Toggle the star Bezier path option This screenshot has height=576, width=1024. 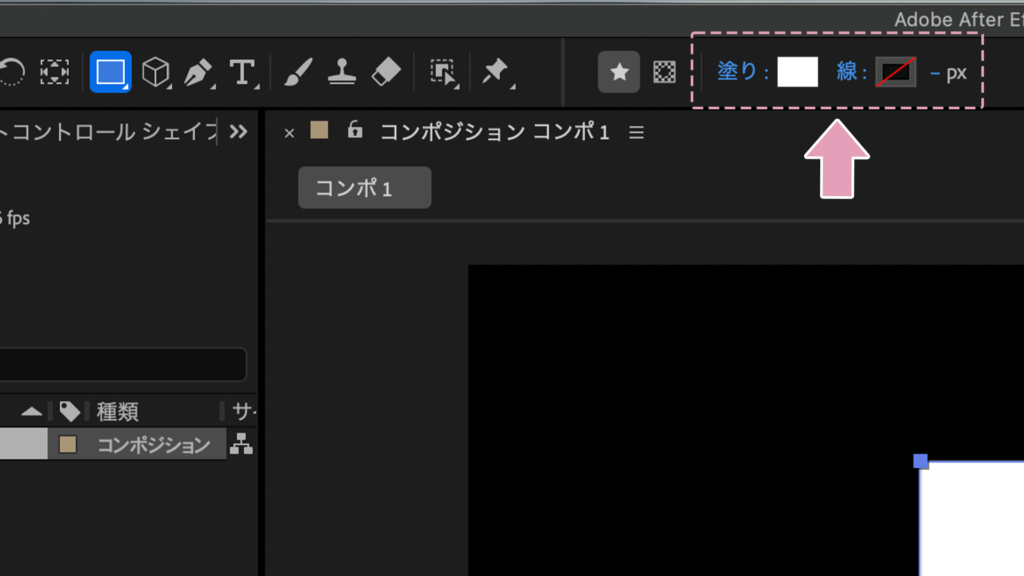(618, 72)
